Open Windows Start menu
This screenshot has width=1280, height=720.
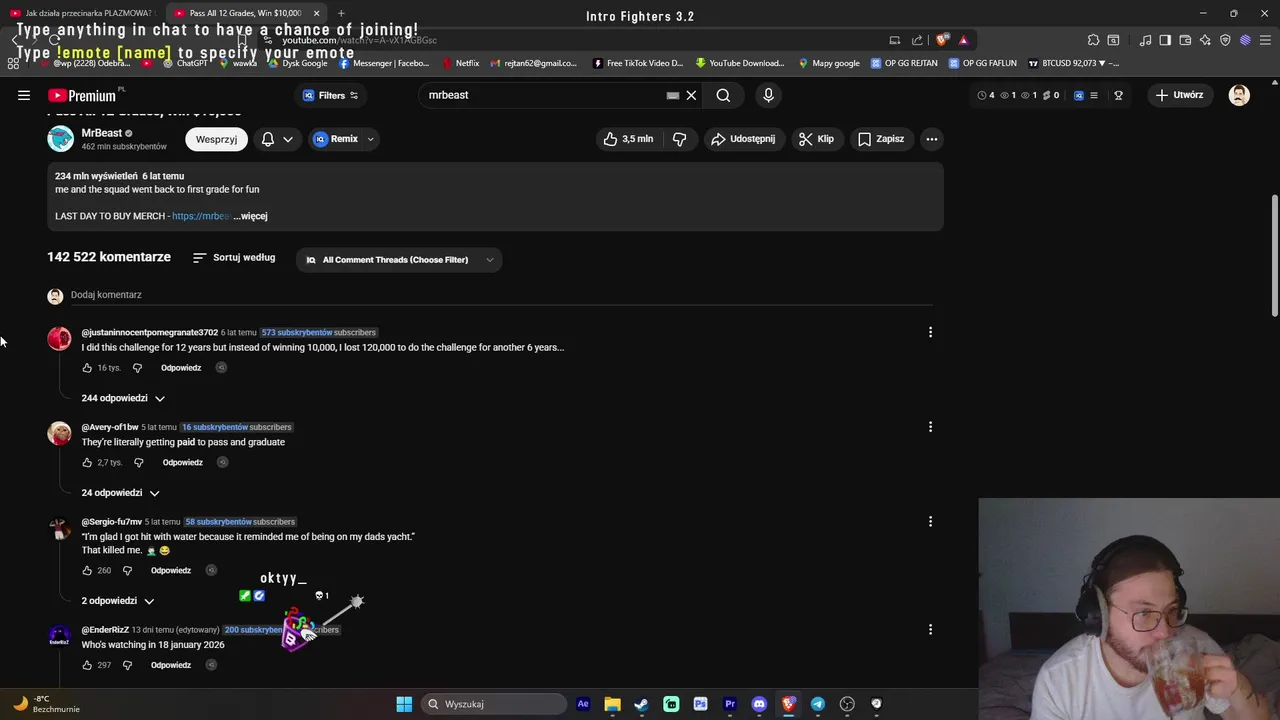point(404,704)
